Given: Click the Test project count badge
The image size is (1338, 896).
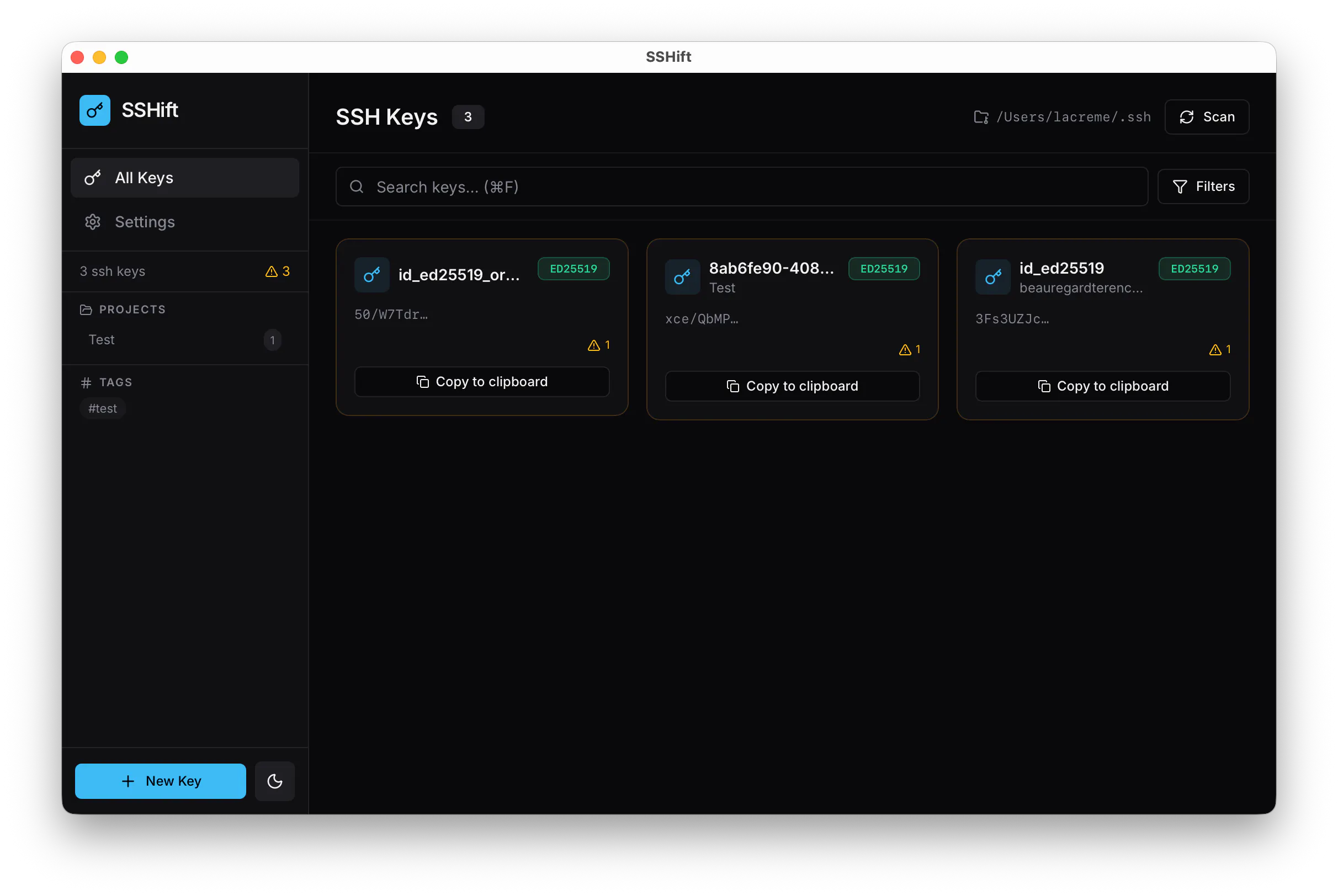Looking at the screenshot, I should click(x=273, y=340).
